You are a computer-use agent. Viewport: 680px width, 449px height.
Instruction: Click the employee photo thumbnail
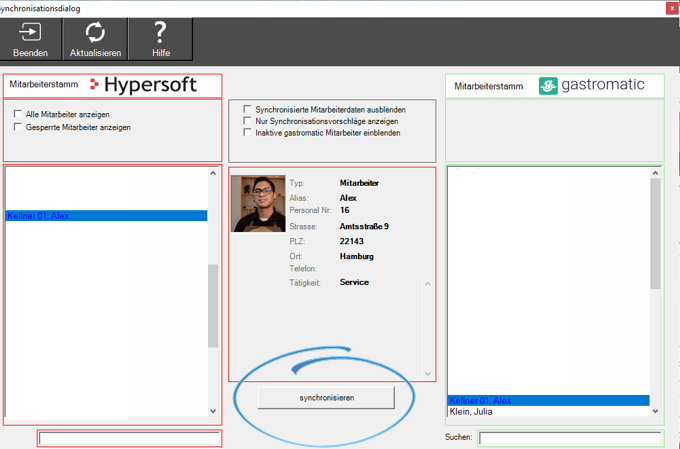258,203
